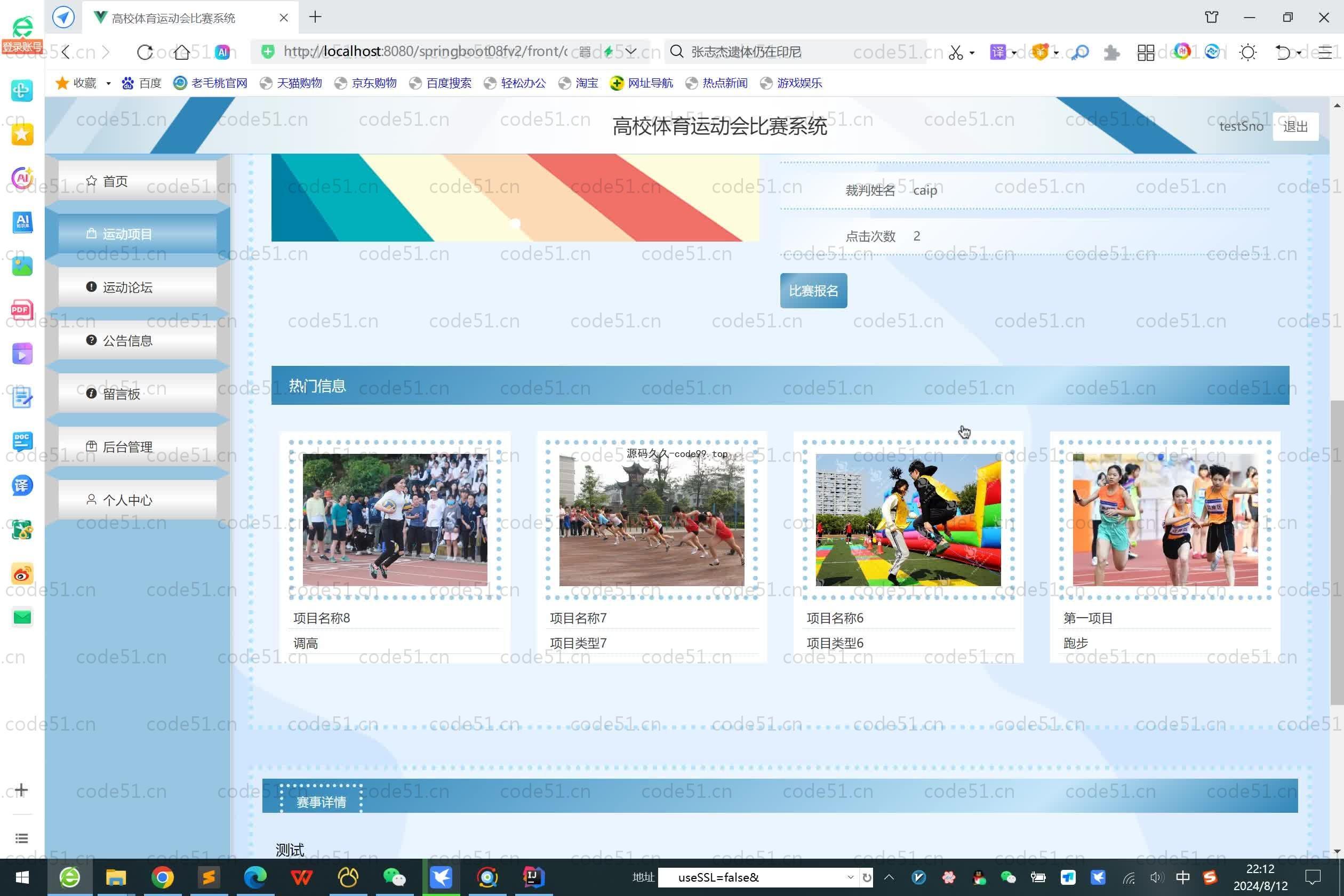Expand the taskbar address combo box dropdown
Viewport: 1344px width, 896px height.
coord(850,877)
